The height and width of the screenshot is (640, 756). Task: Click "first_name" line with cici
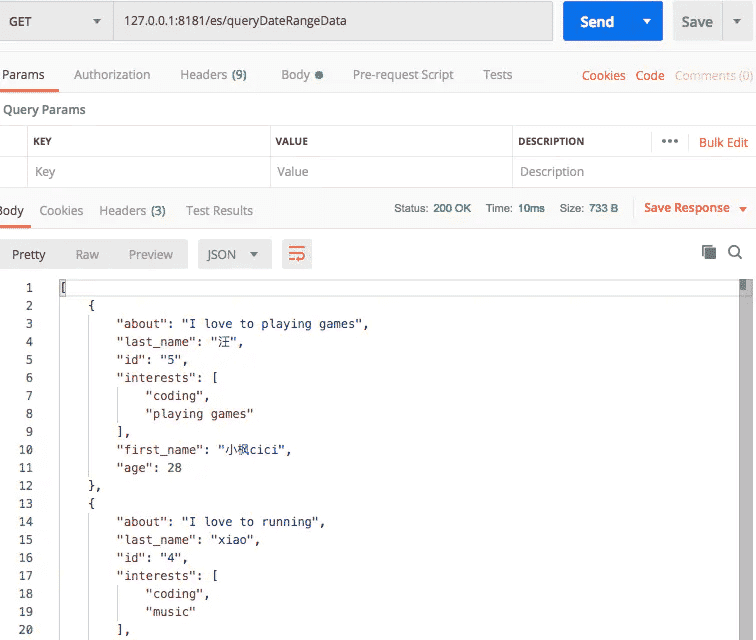coord(204,449)
